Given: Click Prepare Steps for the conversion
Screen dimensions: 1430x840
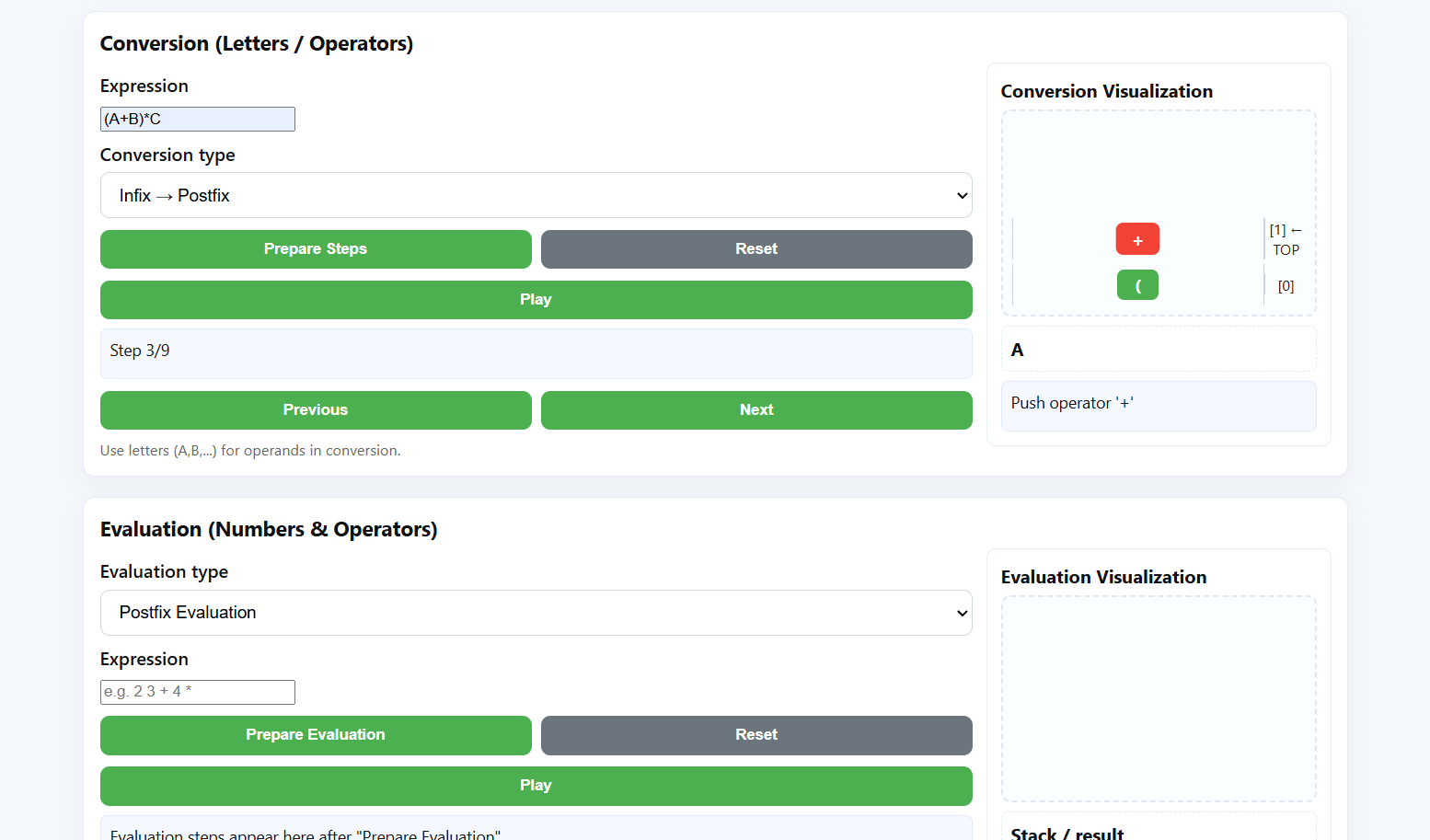Looking at the screenshot, I should coord(316,248).
